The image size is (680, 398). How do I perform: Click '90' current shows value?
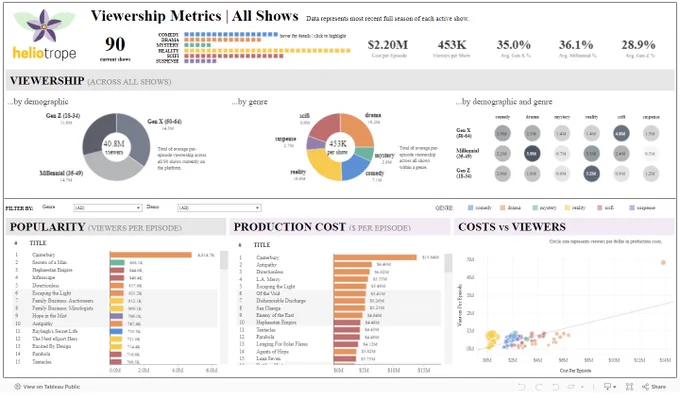click(115, 44)
